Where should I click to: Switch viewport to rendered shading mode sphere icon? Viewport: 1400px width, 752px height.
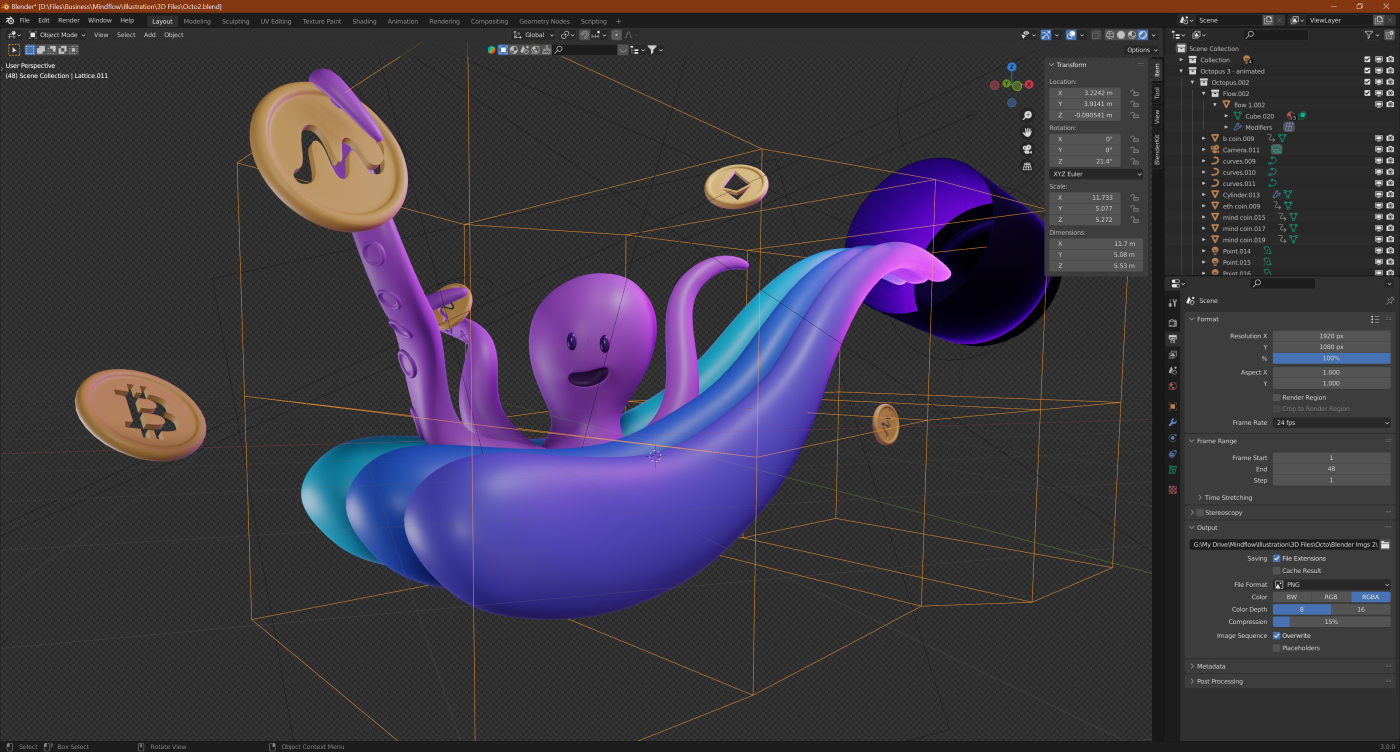(1142, 35)
